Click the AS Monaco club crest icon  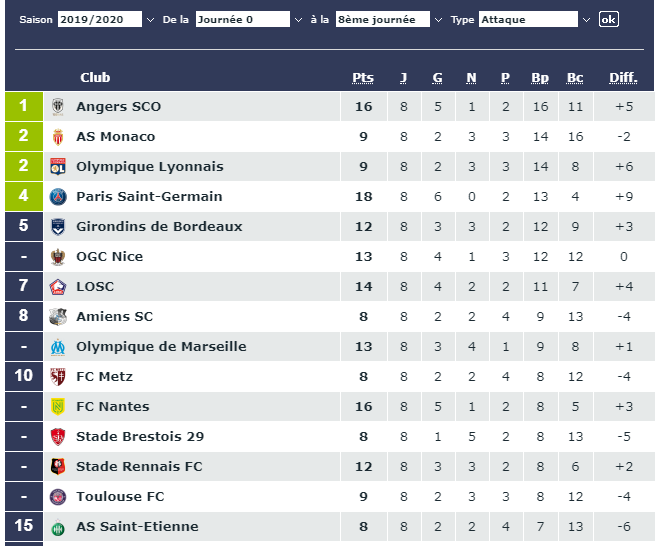pyautogui.click(x=58, y=137)
